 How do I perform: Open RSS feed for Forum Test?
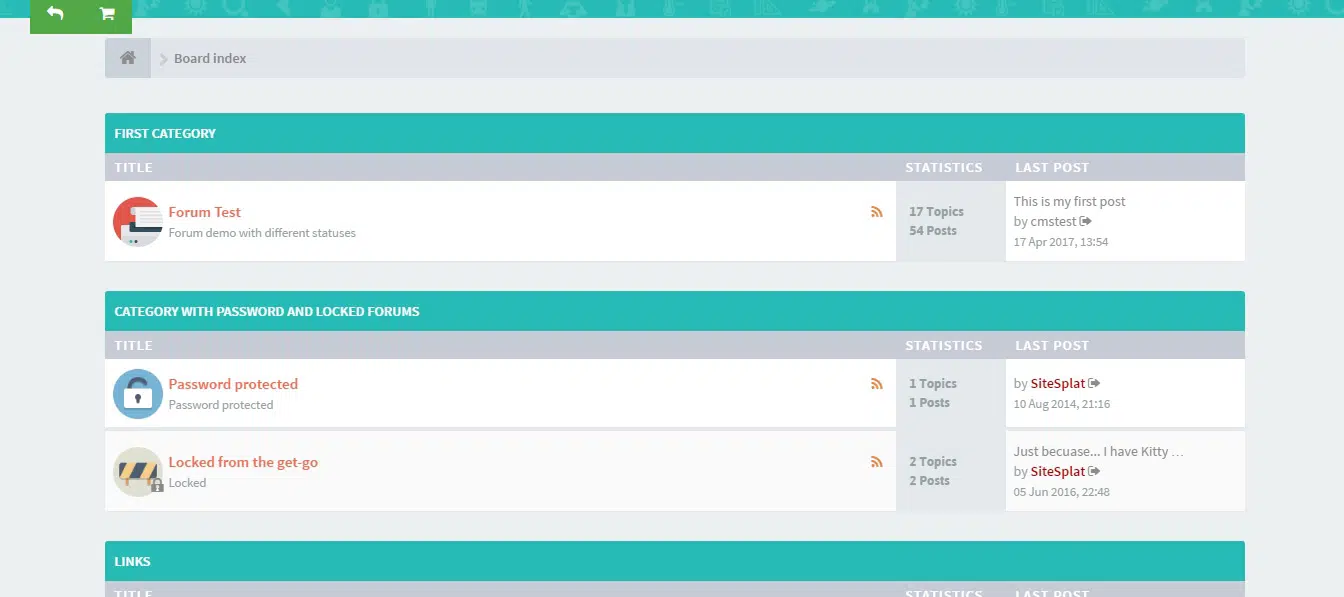(877, 212)
